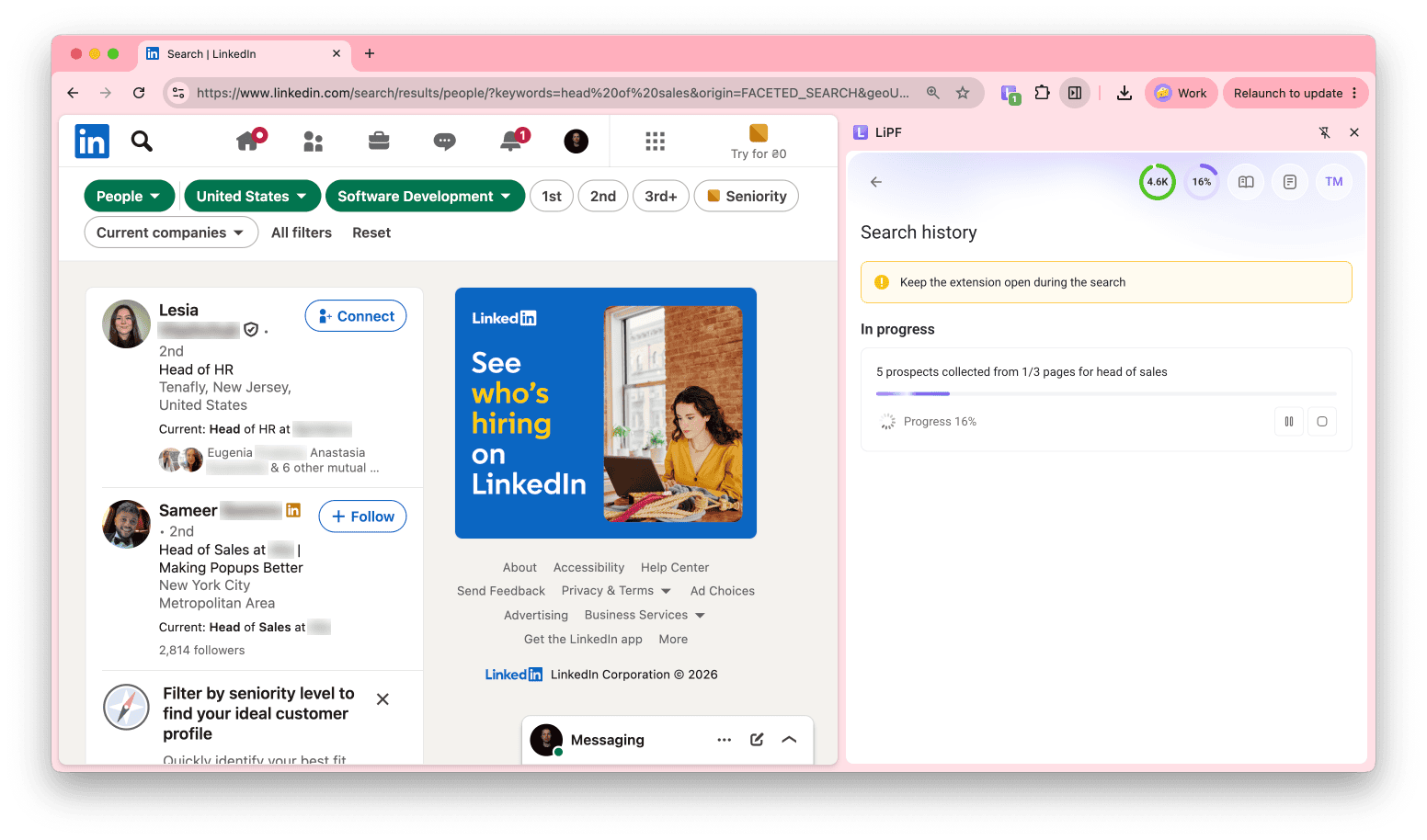This screenshot has width=1427, height=840.
Task: Follow Sameer
Action: pos(362,516)
